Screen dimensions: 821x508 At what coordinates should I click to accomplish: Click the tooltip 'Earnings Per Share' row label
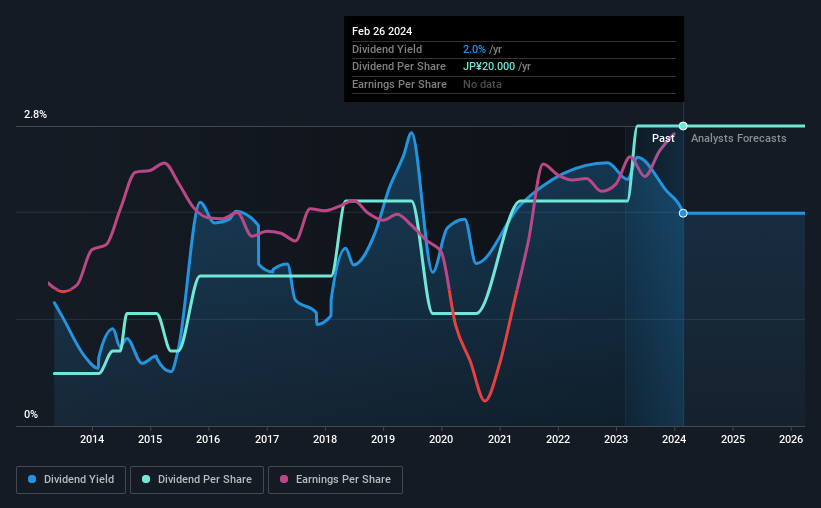point(400,84)
